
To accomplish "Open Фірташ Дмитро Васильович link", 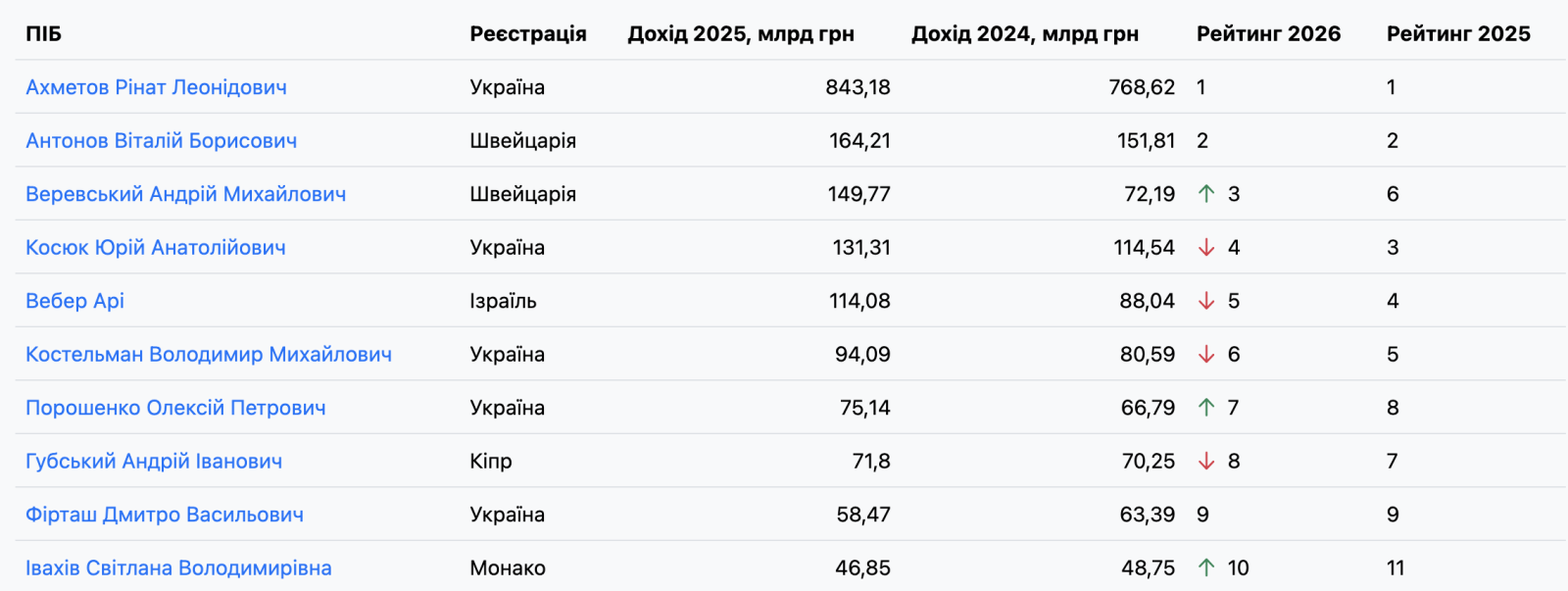I will (x=165, y=515).
